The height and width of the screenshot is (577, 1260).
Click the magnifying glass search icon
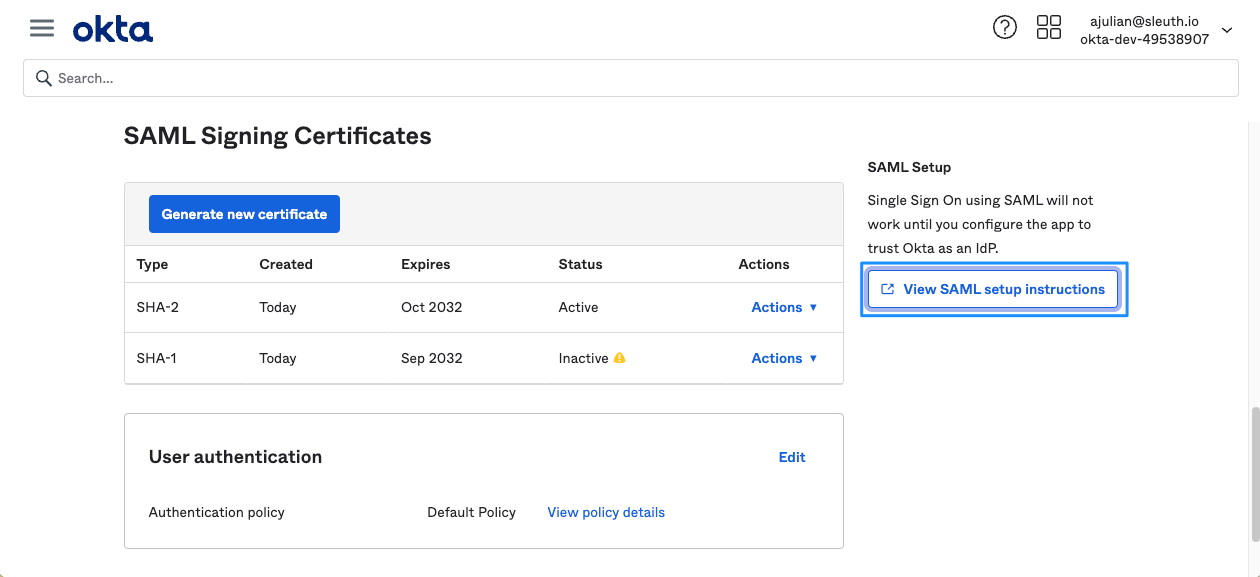tap(43, 78)
